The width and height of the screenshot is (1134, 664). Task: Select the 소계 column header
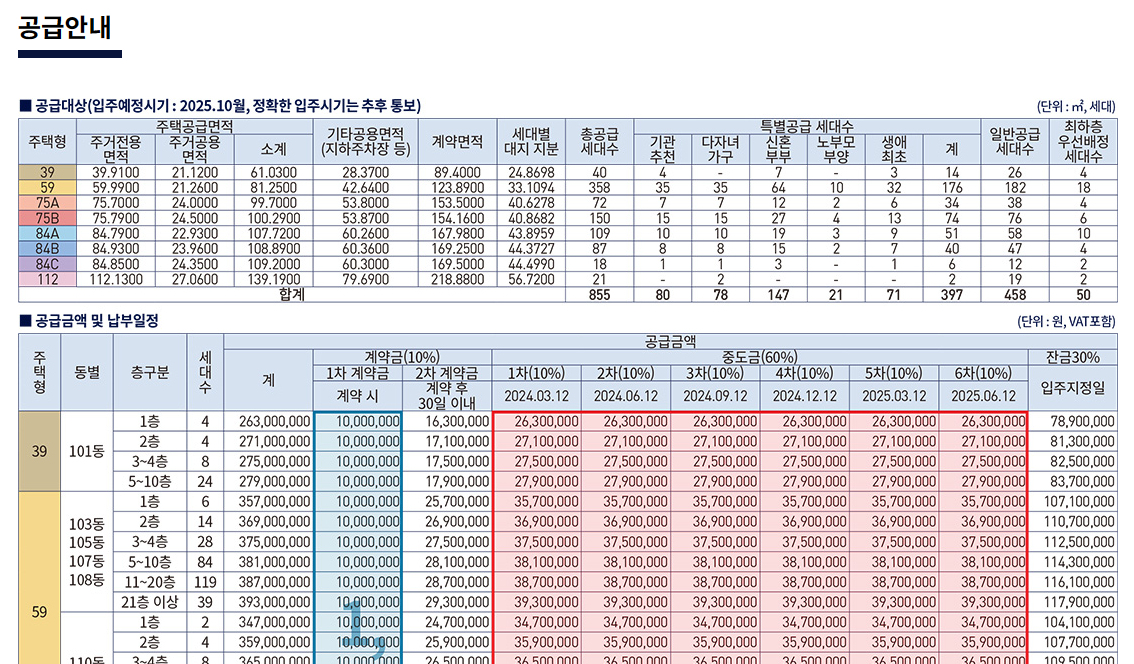click(x=273, y=150)
